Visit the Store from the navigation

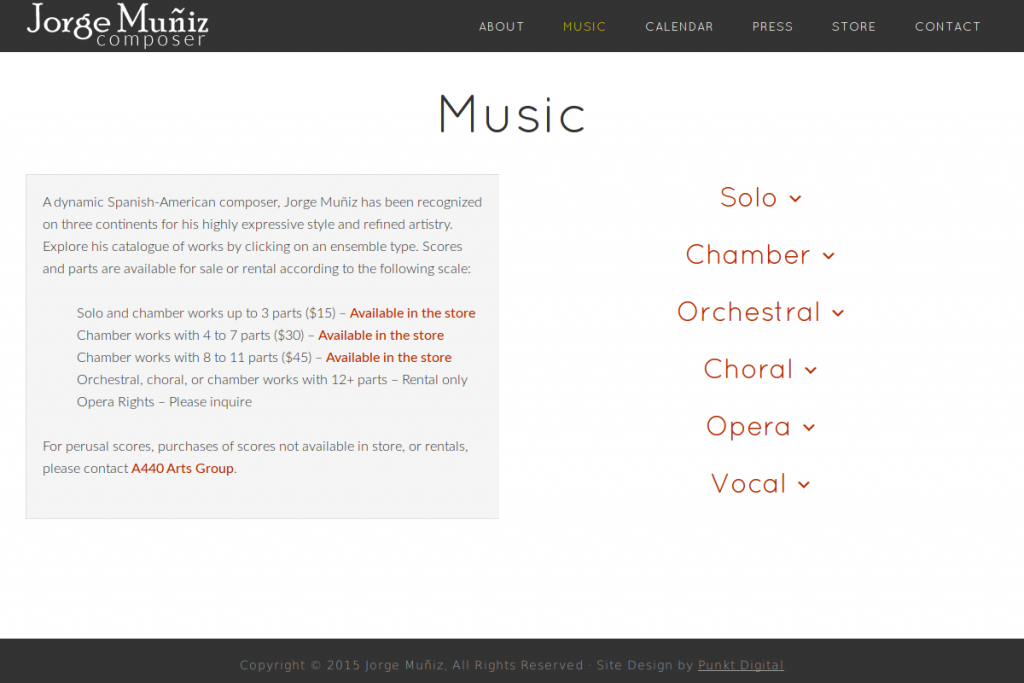click(x=854, y=27)
